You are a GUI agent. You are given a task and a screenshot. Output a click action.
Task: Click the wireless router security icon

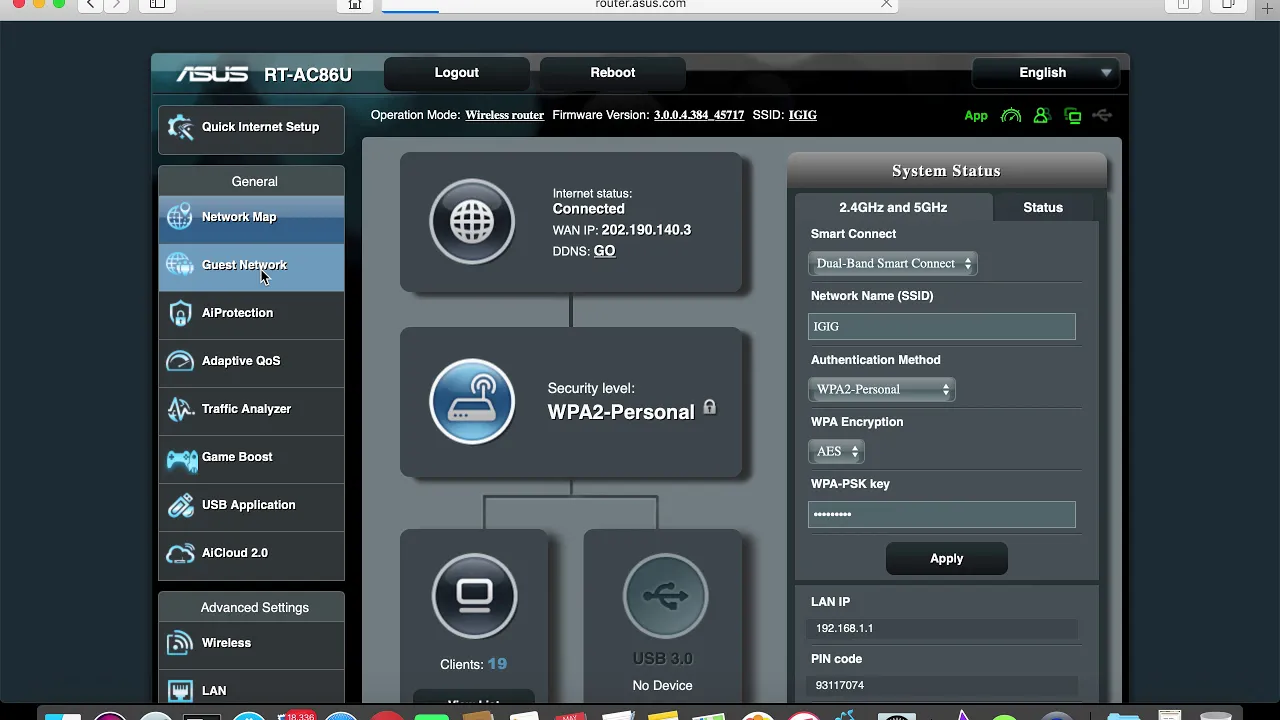point(472,402)
